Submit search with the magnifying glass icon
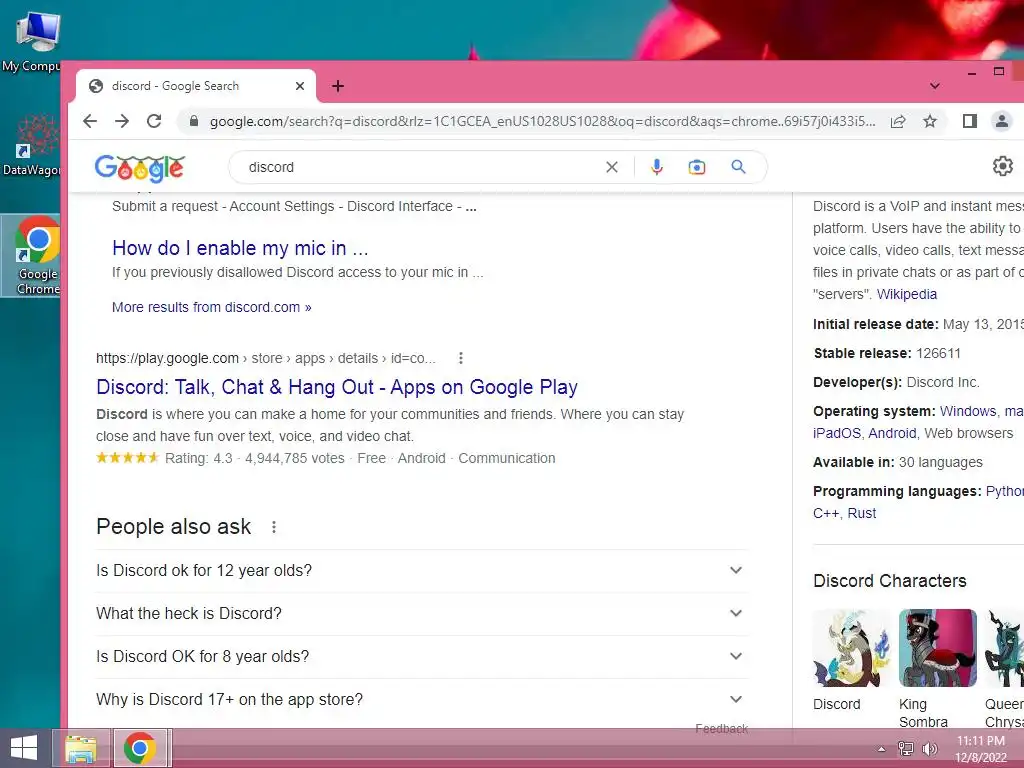The image size is (1024, 768). 738,167
